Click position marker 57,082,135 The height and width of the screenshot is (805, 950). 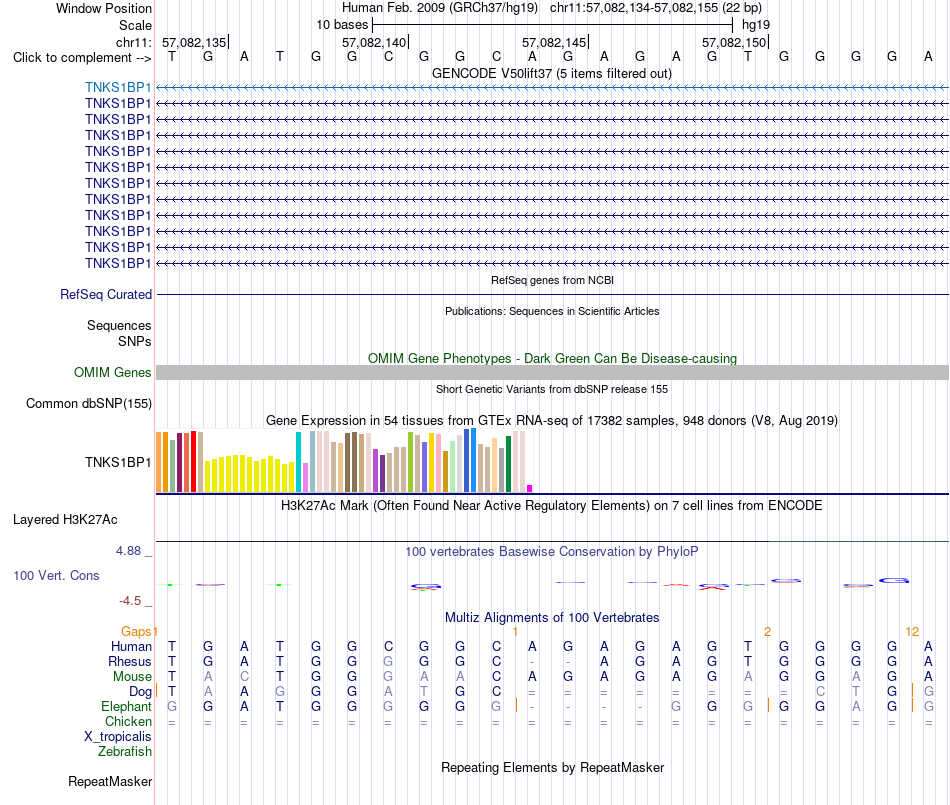click(x=194, y=42)
